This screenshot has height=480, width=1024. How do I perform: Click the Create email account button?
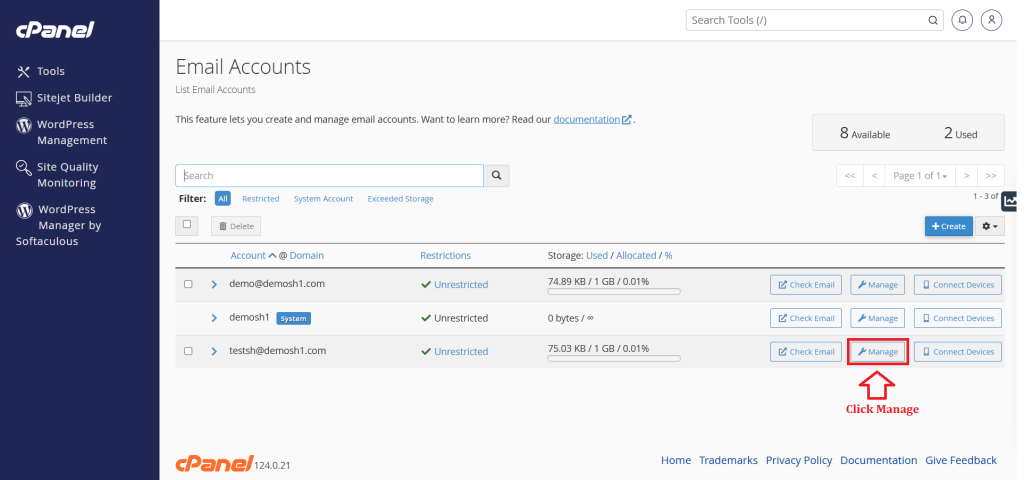(x=948, y=226)
